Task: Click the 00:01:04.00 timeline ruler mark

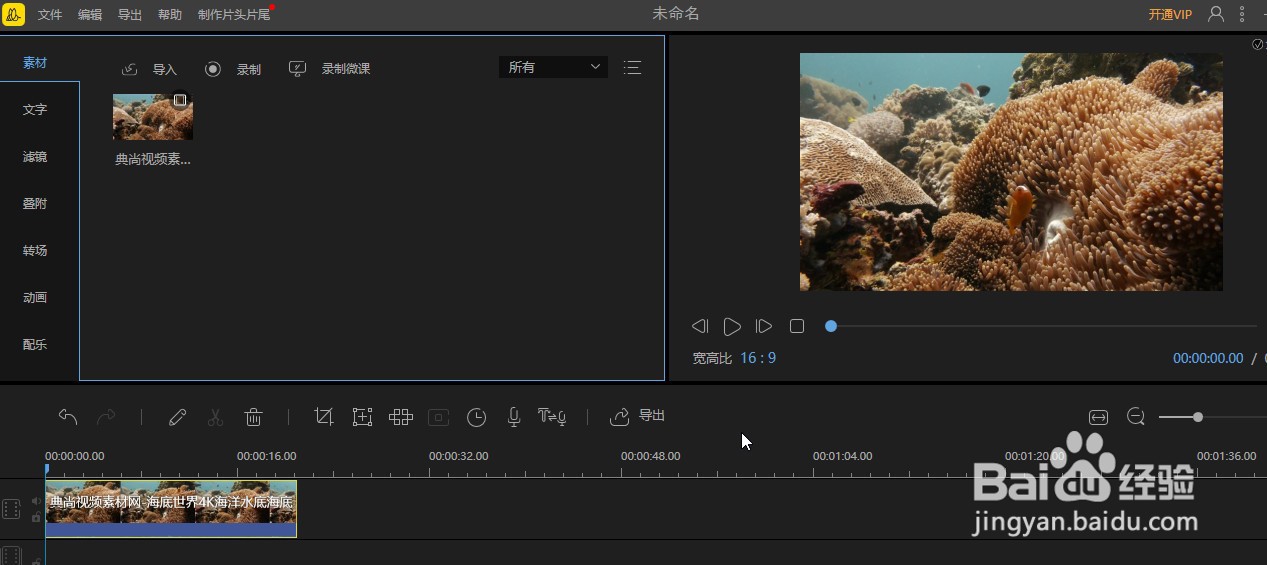Action: click(x=842, y=456)
